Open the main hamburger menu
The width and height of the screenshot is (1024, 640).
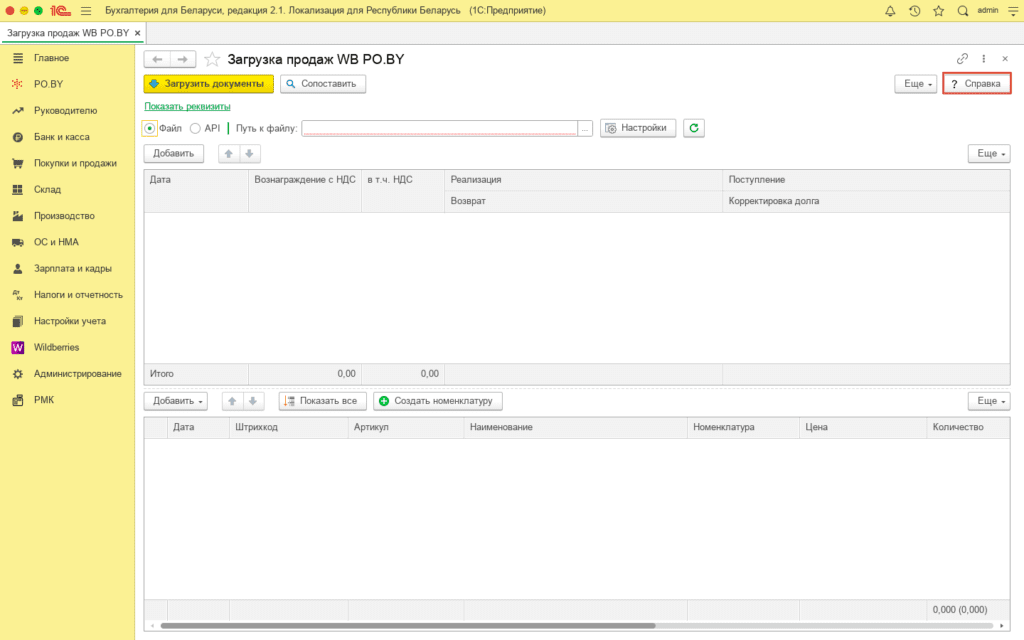(85, 10)
